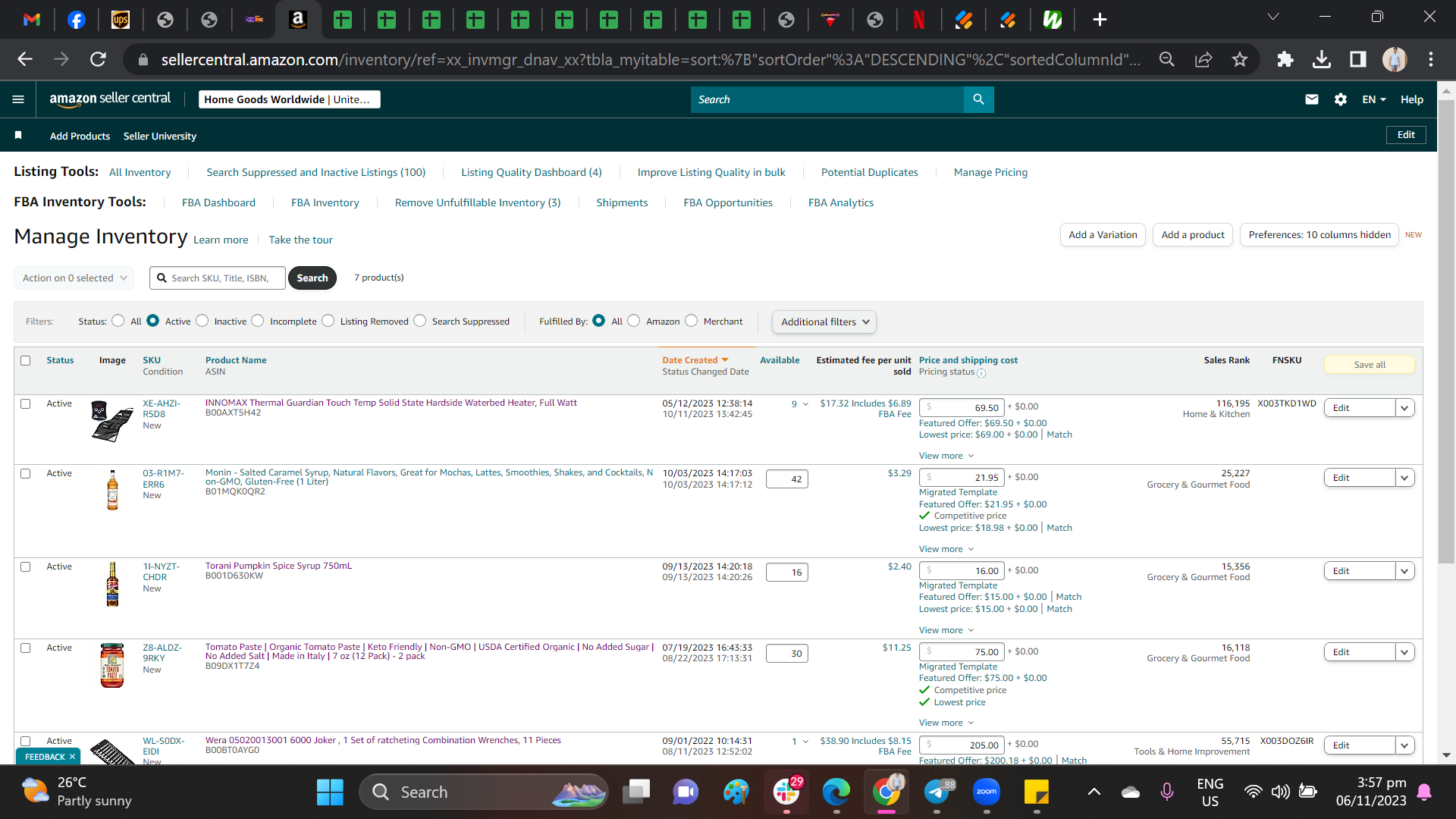Check the Monin Salted Caramel Syrup row checkbox
The height and width of the screenshot is (819, 1456).
26,474
